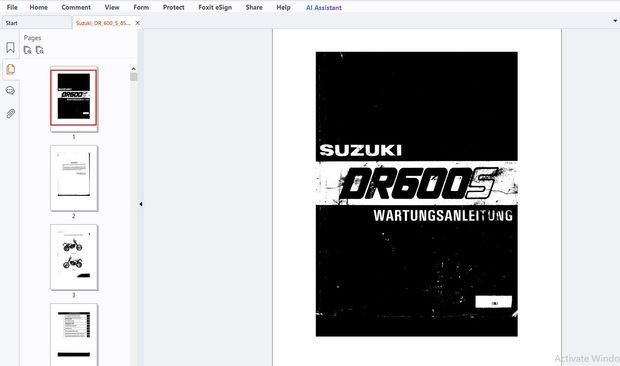
Task: Click the SUZUKI text on the cover page
Action: pyautogui.click(x=360, y=150)
